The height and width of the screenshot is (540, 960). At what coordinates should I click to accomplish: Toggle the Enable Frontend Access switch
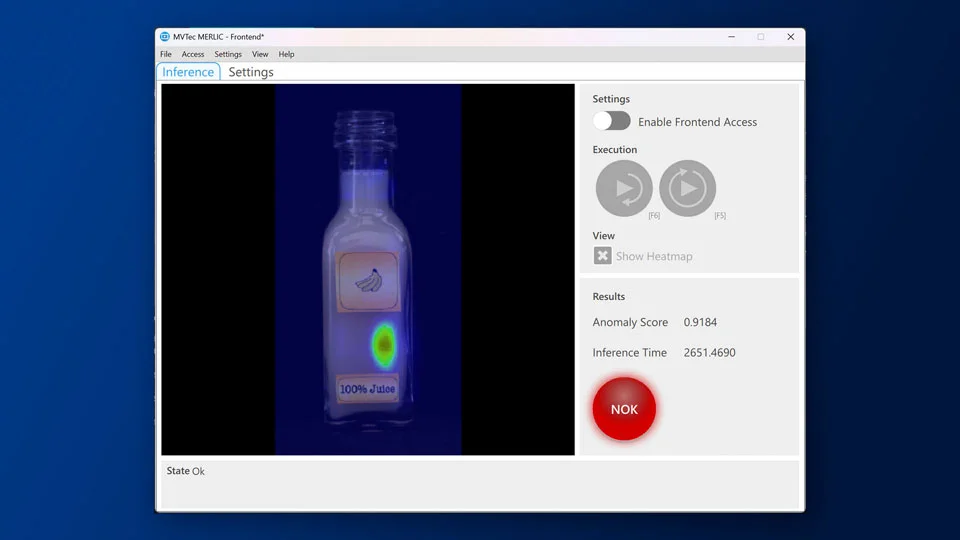[611, 121]
